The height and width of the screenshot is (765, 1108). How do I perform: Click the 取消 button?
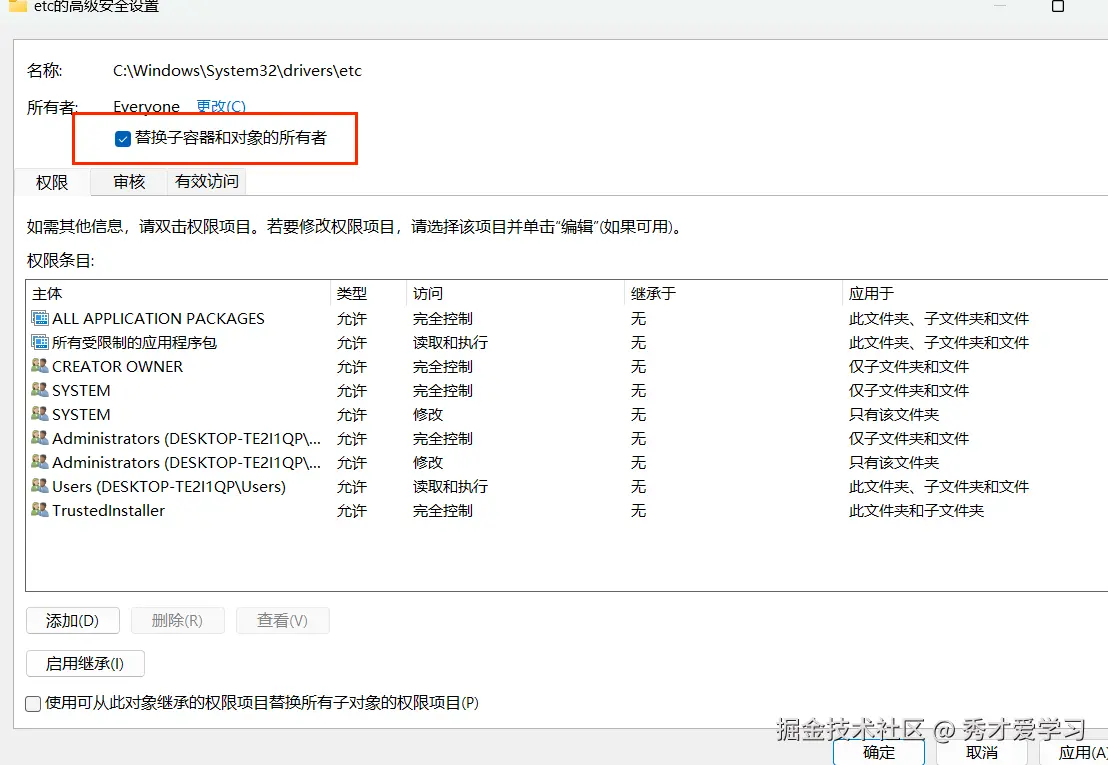982,752
